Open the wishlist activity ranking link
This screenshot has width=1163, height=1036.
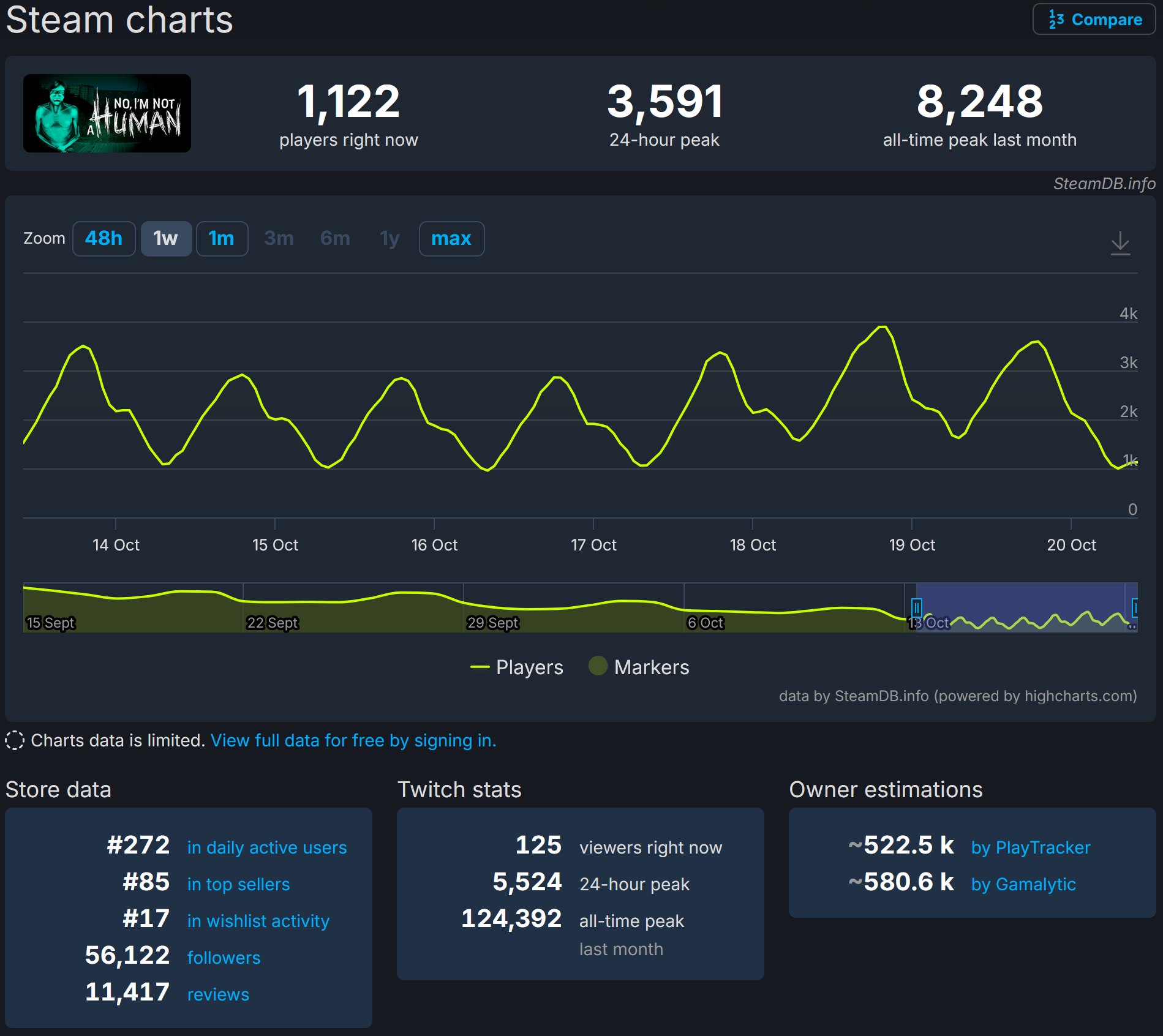pos(258,921)
